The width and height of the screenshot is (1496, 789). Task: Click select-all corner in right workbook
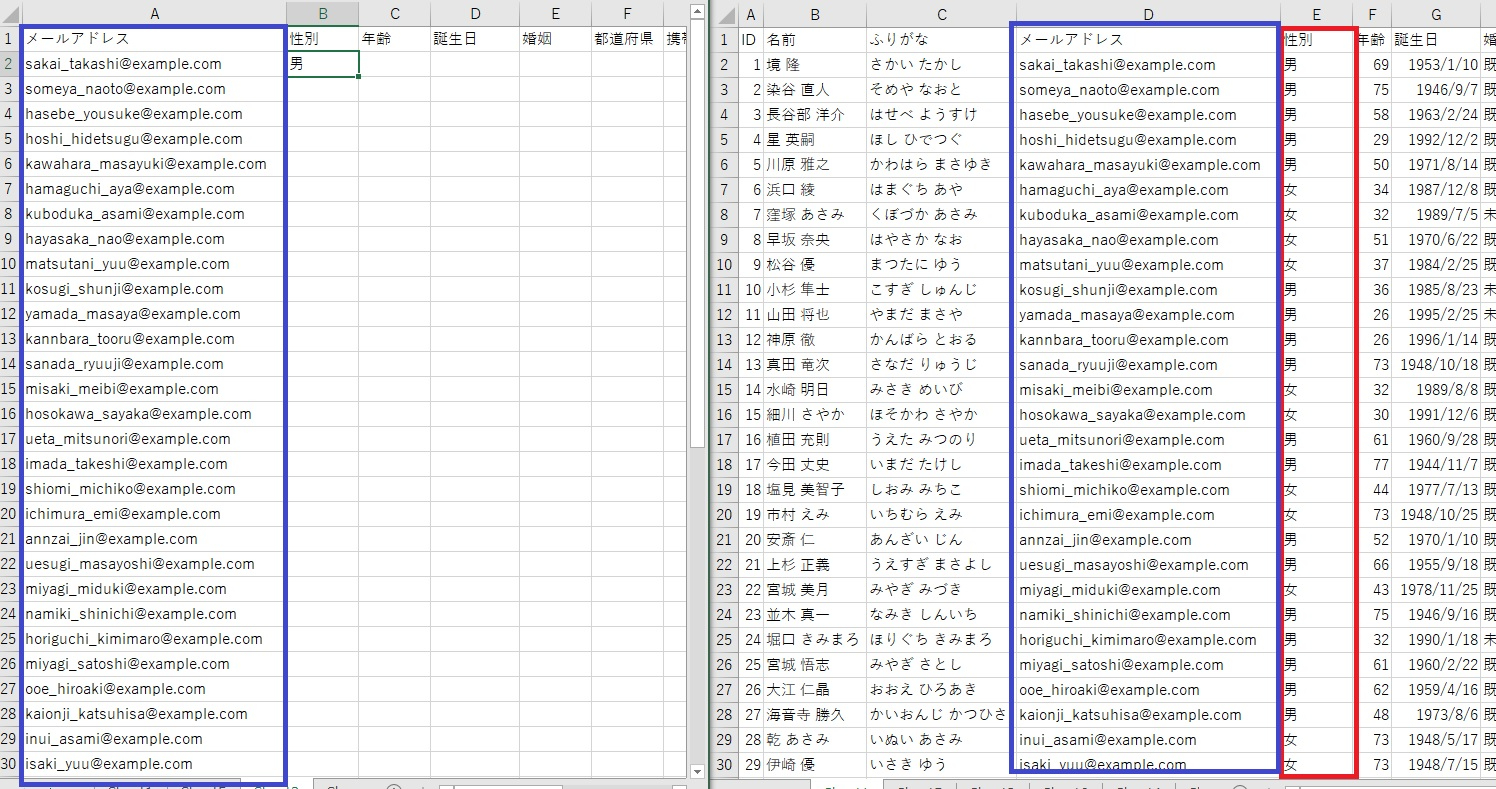[x=724, y=15]
